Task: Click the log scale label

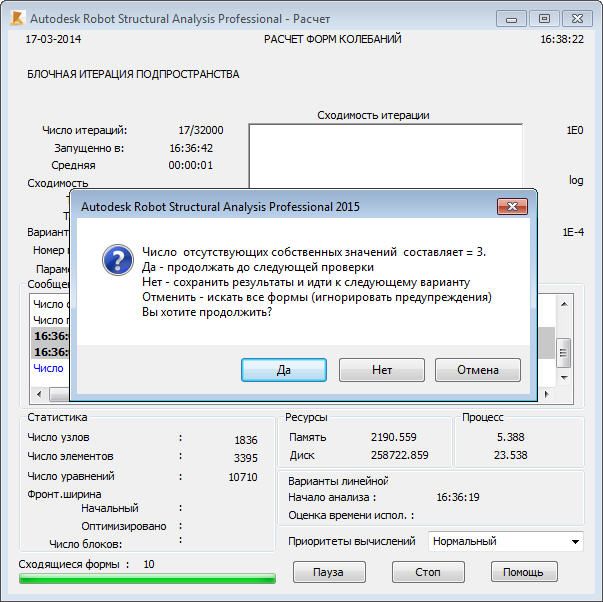Action: tap(576, 180)
